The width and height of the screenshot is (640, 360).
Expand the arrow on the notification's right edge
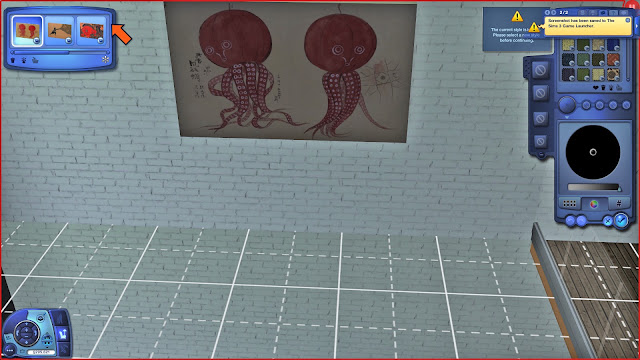[x=636, y=26]
